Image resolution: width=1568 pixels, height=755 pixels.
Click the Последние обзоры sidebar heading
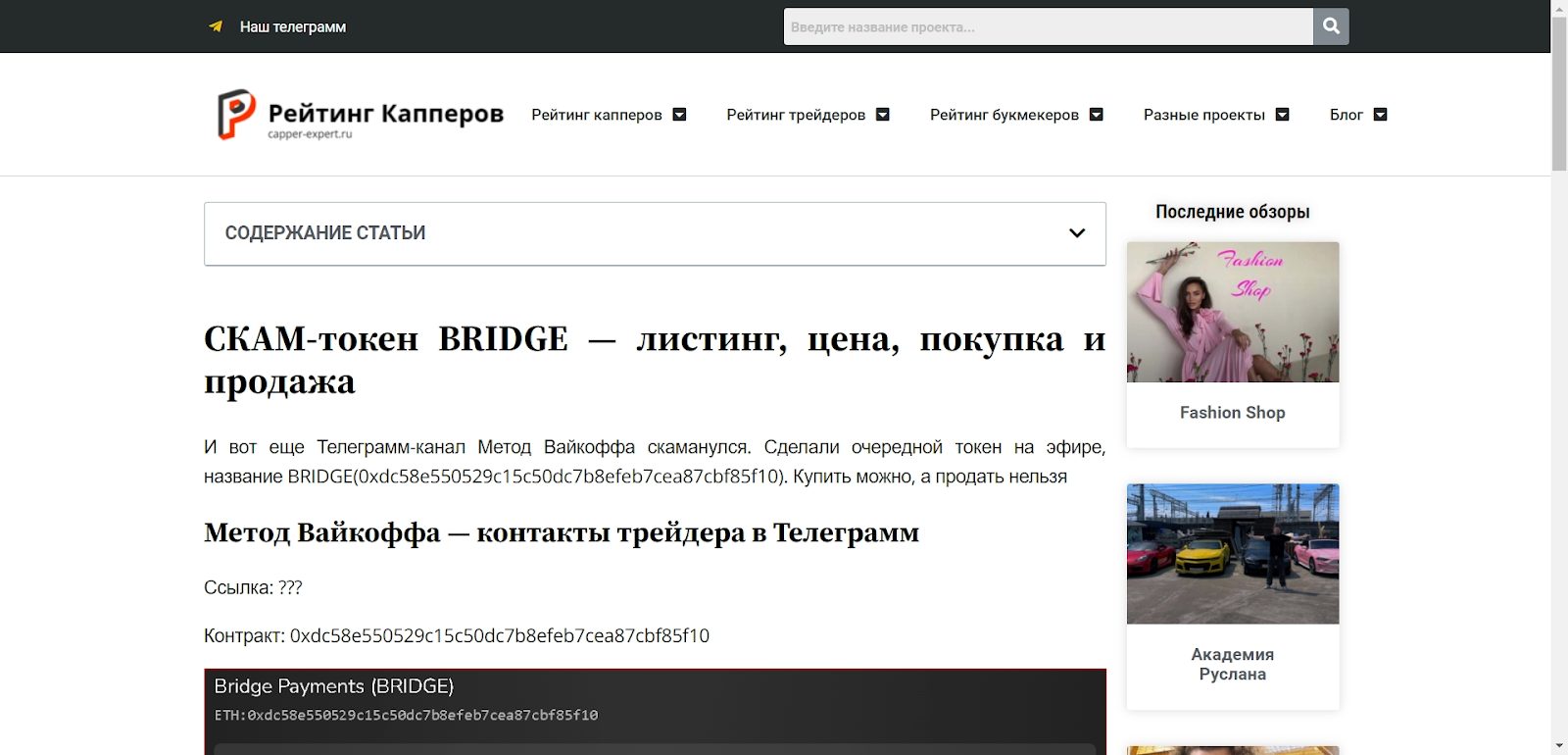coord(1233,212)
